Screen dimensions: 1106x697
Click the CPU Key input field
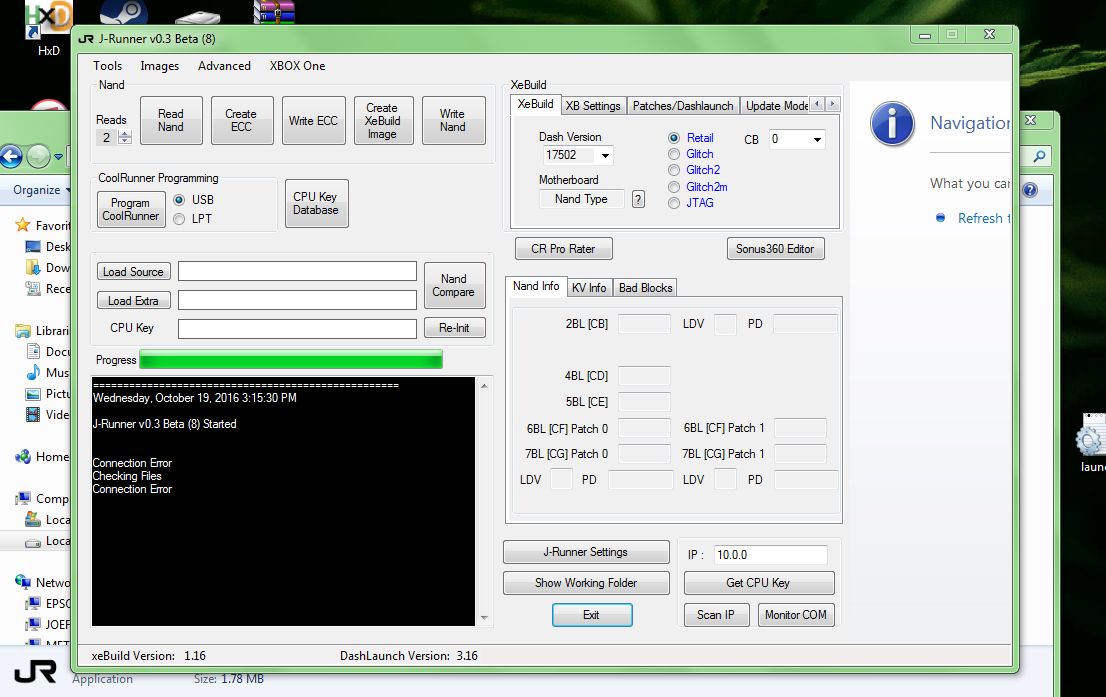pos(297,329)
